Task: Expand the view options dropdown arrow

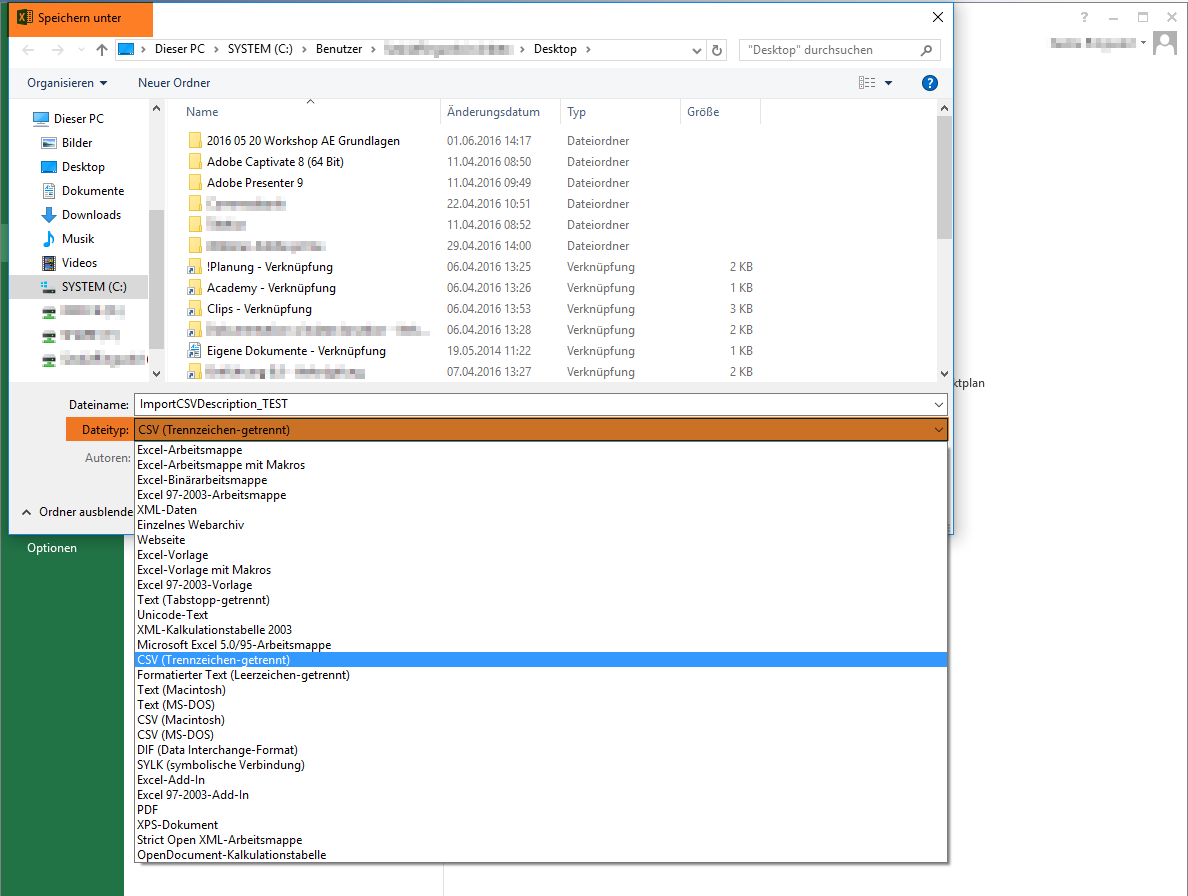Action: pyautogui.click(x=889, y=83)
